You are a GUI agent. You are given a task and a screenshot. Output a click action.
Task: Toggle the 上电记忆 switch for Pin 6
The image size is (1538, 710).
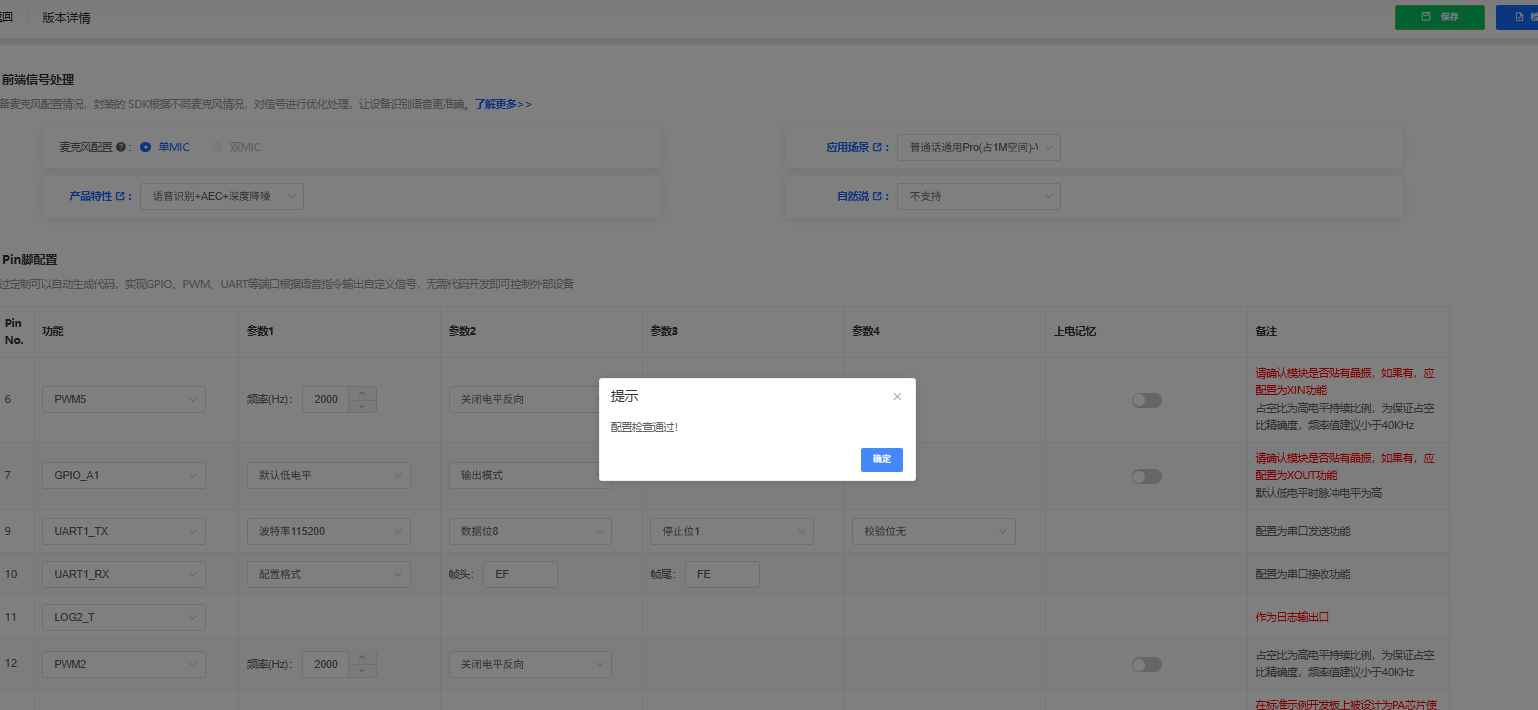pos(1146,400)
